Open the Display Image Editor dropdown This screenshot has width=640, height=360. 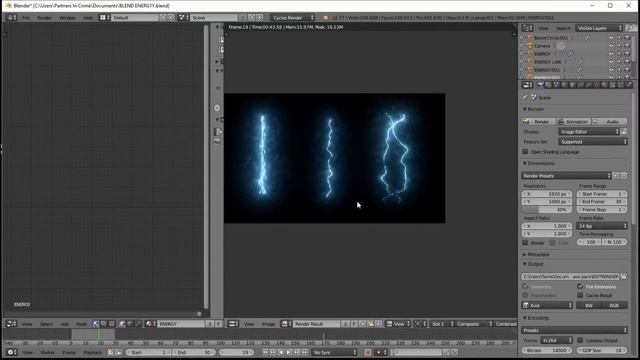pyautogui.click(x=589, y=132)
